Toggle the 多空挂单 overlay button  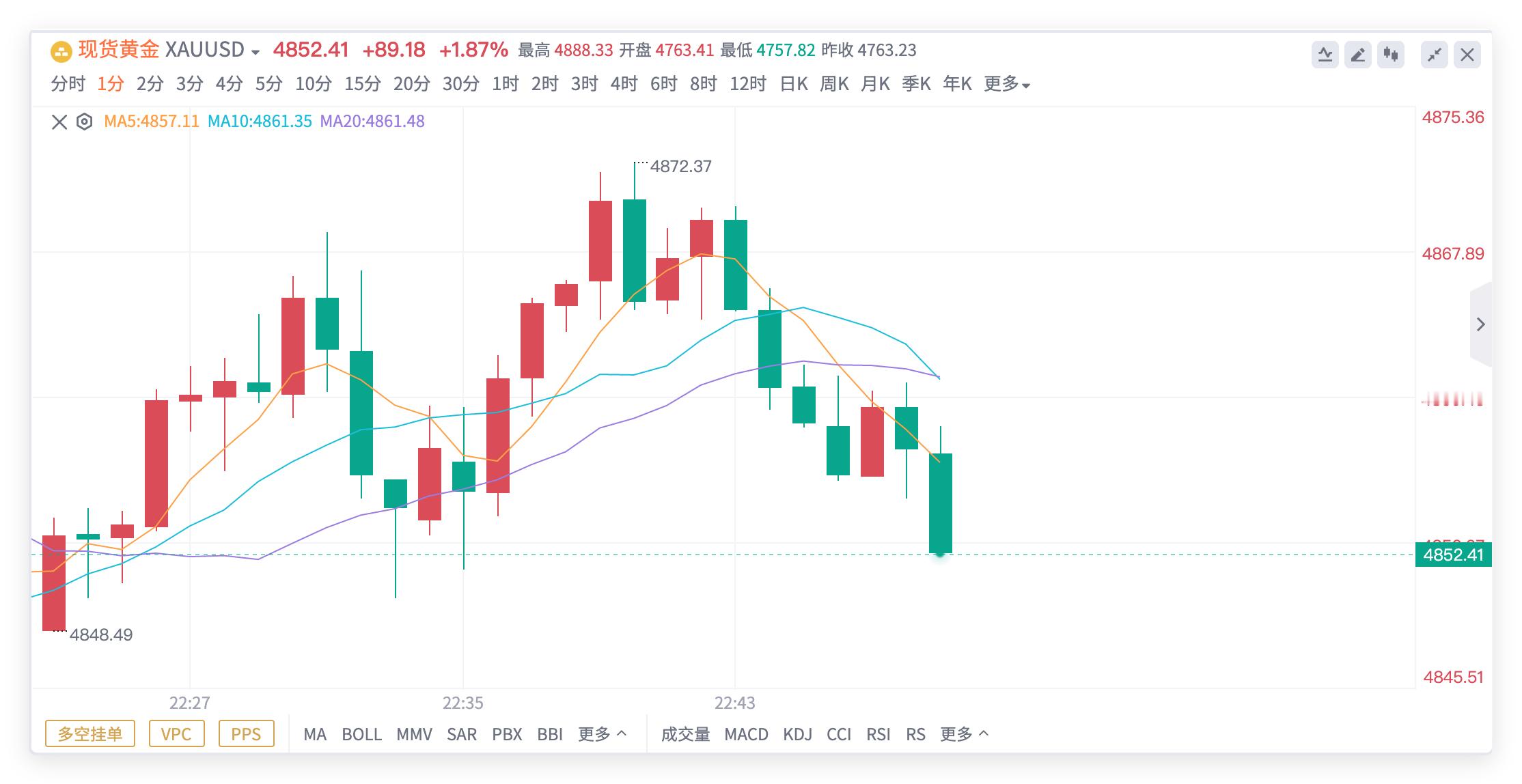click(90, 733)
